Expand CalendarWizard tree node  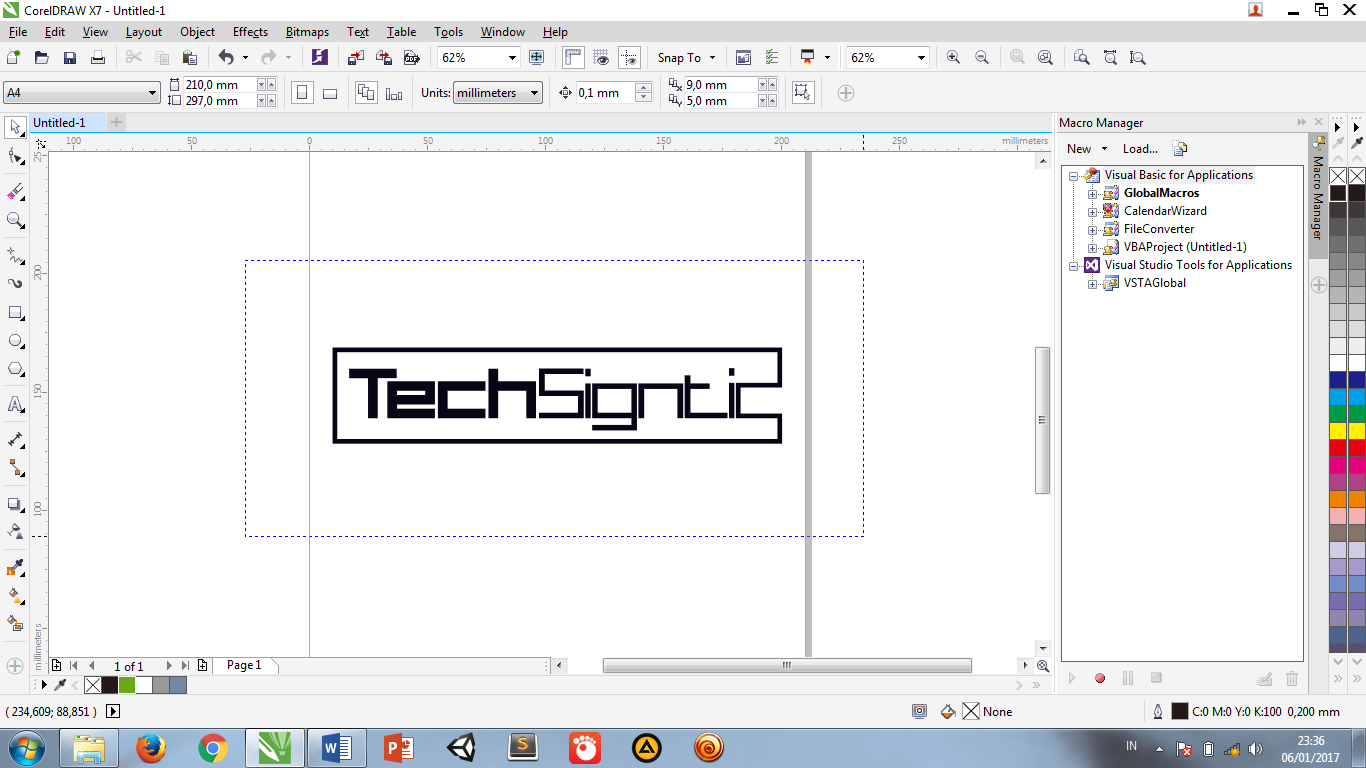[x=1093, y=211]
